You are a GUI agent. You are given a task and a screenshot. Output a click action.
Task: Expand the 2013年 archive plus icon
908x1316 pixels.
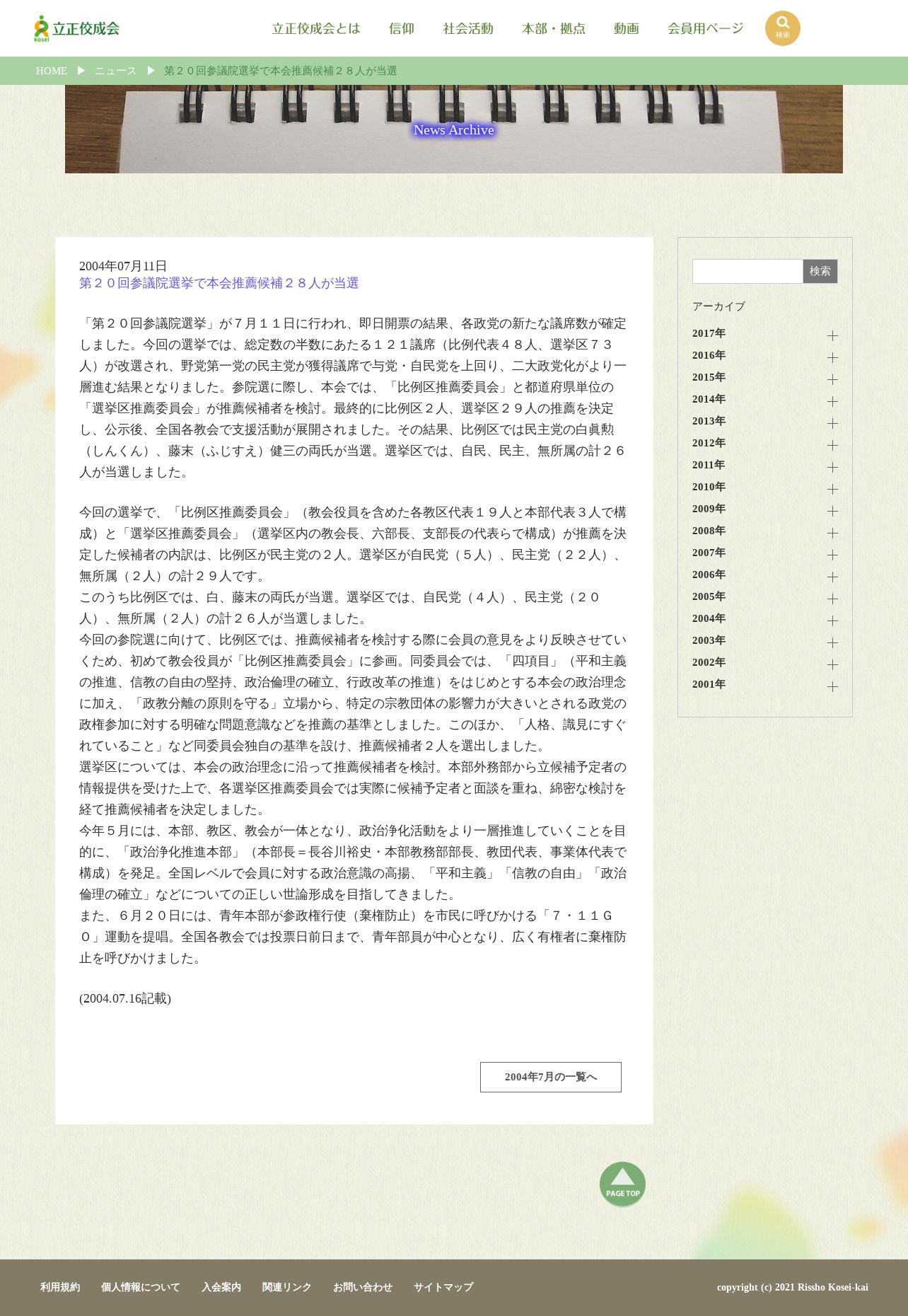[832, 423]
